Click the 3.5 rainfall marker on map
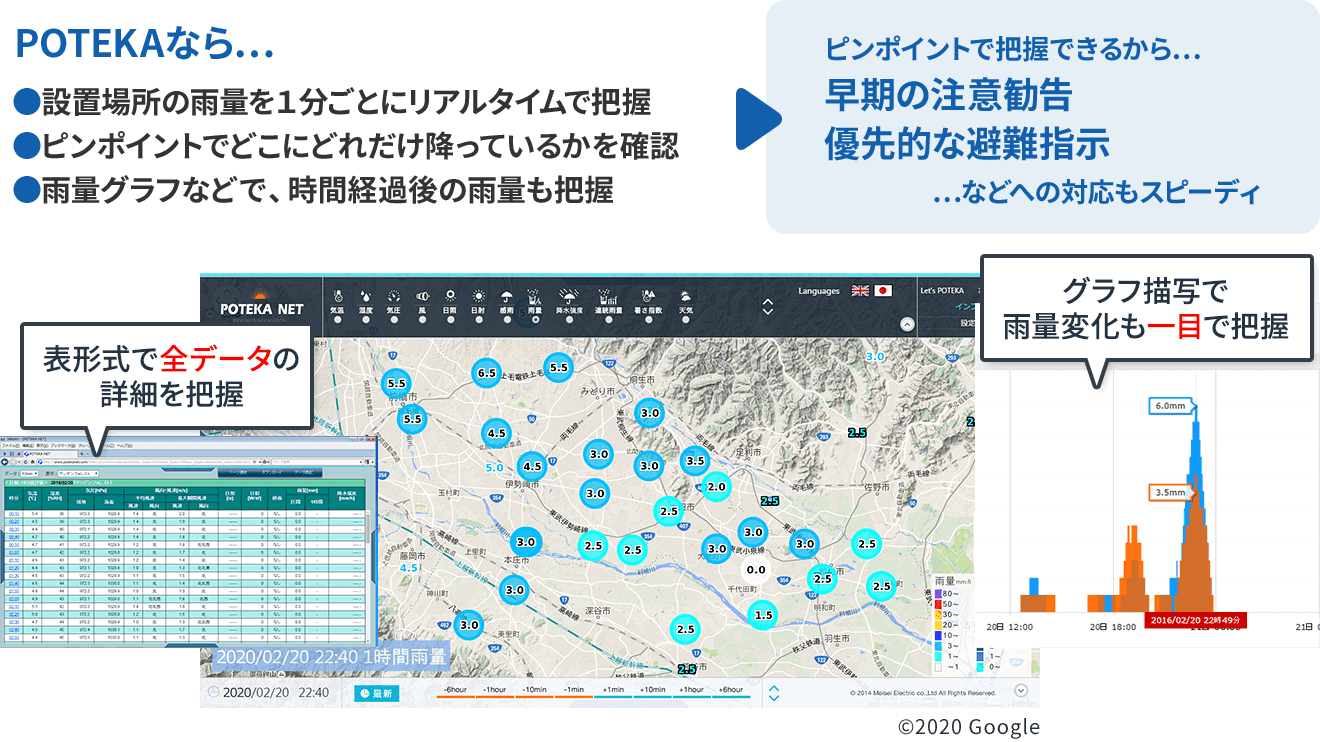Image resolution: width=1320 pixels, height=742 pixels. tap(695, 461)
